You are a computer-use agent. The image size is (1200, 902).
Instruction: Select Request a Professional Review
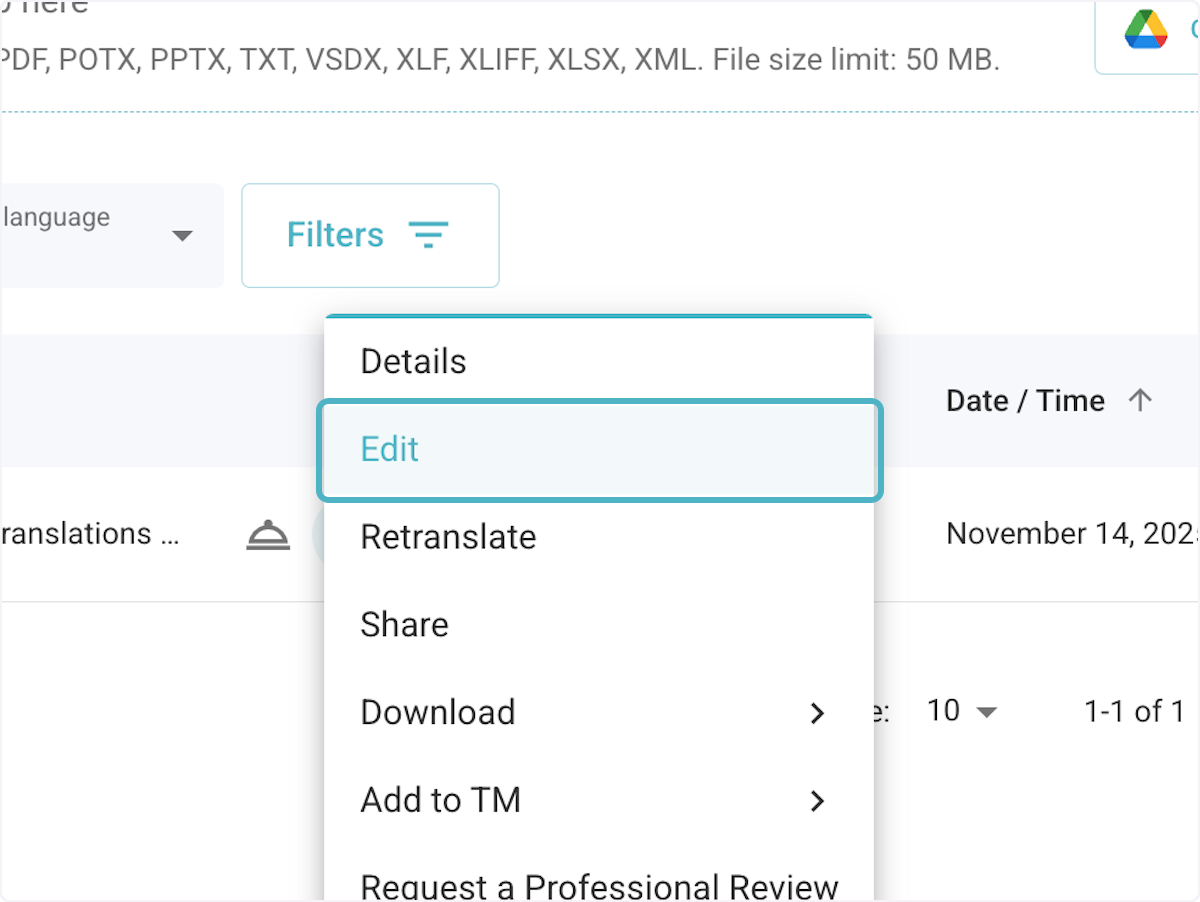coord(598,885)
